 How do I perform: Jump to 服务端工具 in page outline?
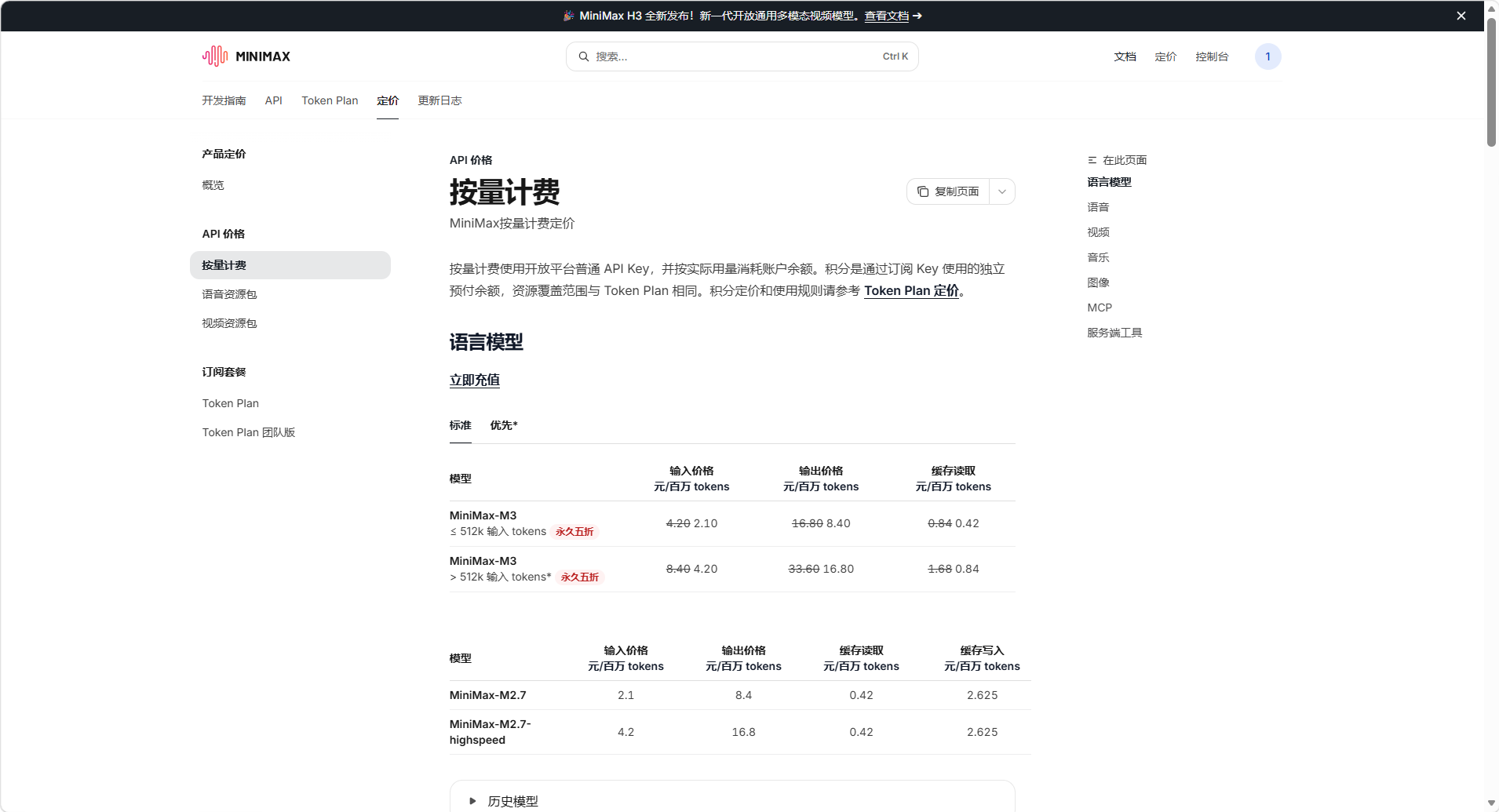tap(1114, 333)
